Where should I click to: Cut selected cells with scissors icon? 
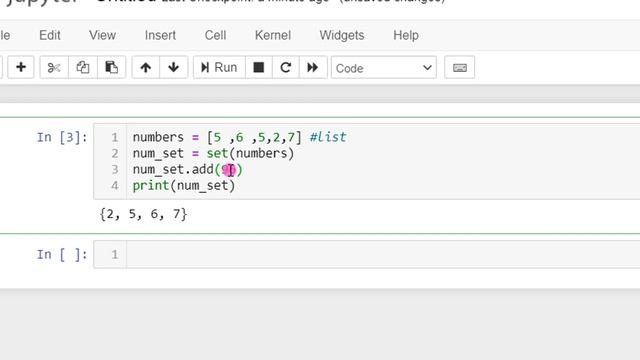pyautogui.click(x=54, y=67)
